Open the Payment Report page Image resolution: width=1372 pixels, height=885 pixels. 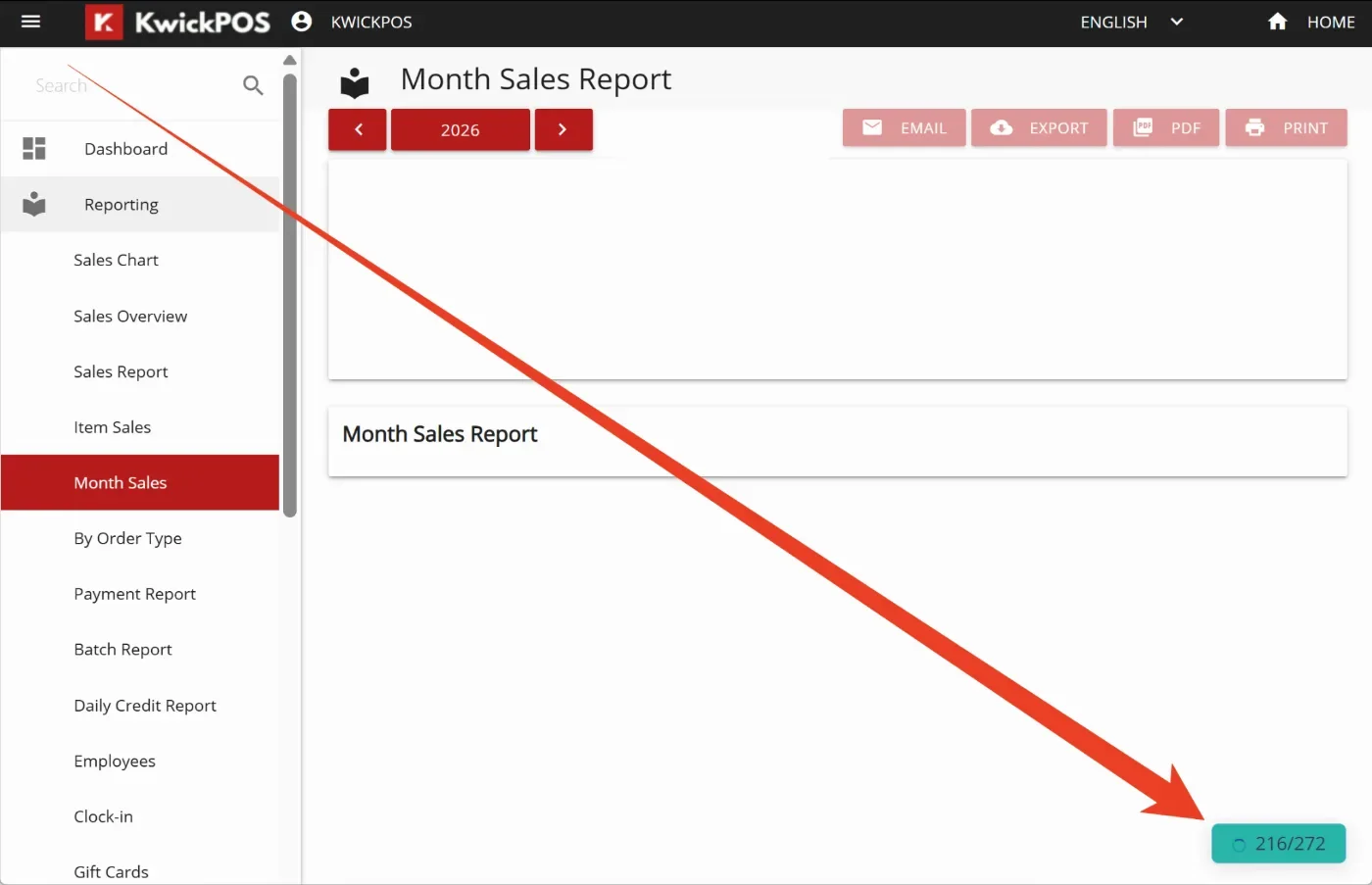pos(140,594)
